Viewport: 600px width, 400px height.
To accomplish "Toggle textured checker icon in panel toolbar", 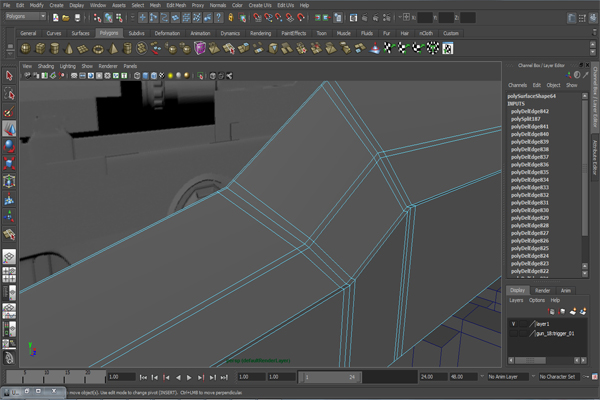I will (162, 76).
